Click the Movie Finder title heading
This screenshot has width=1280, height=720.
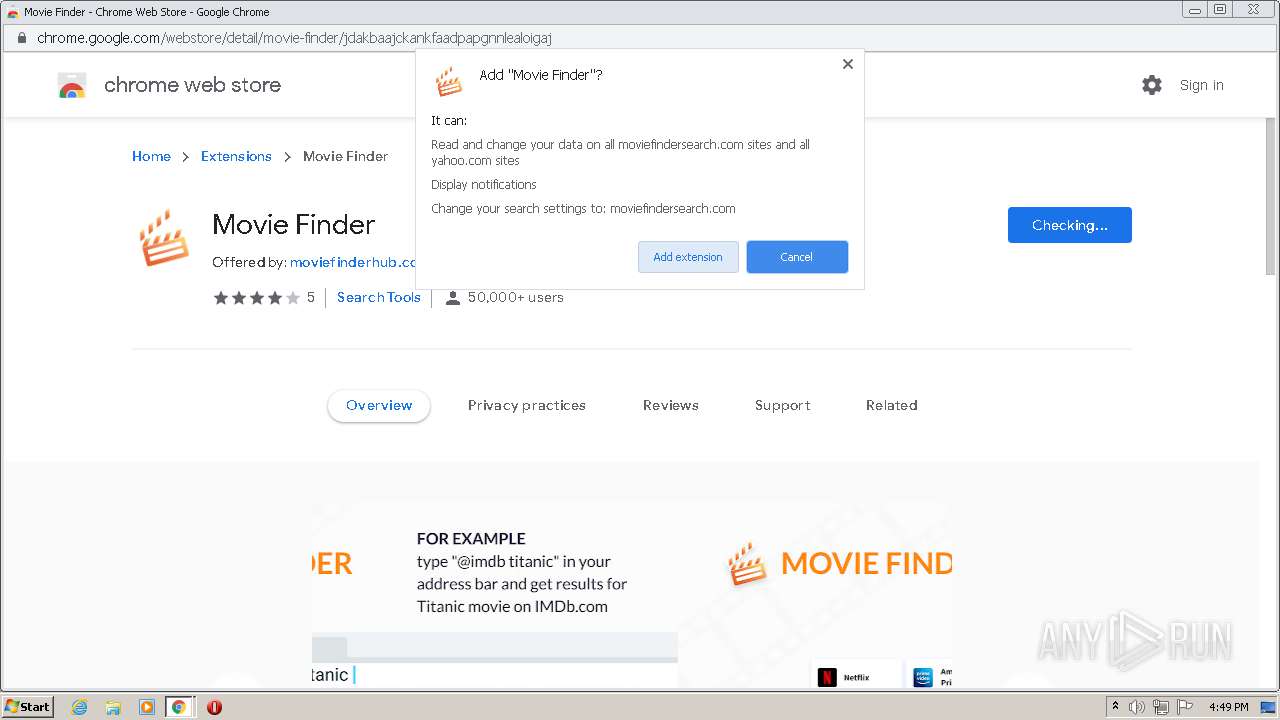294,224
